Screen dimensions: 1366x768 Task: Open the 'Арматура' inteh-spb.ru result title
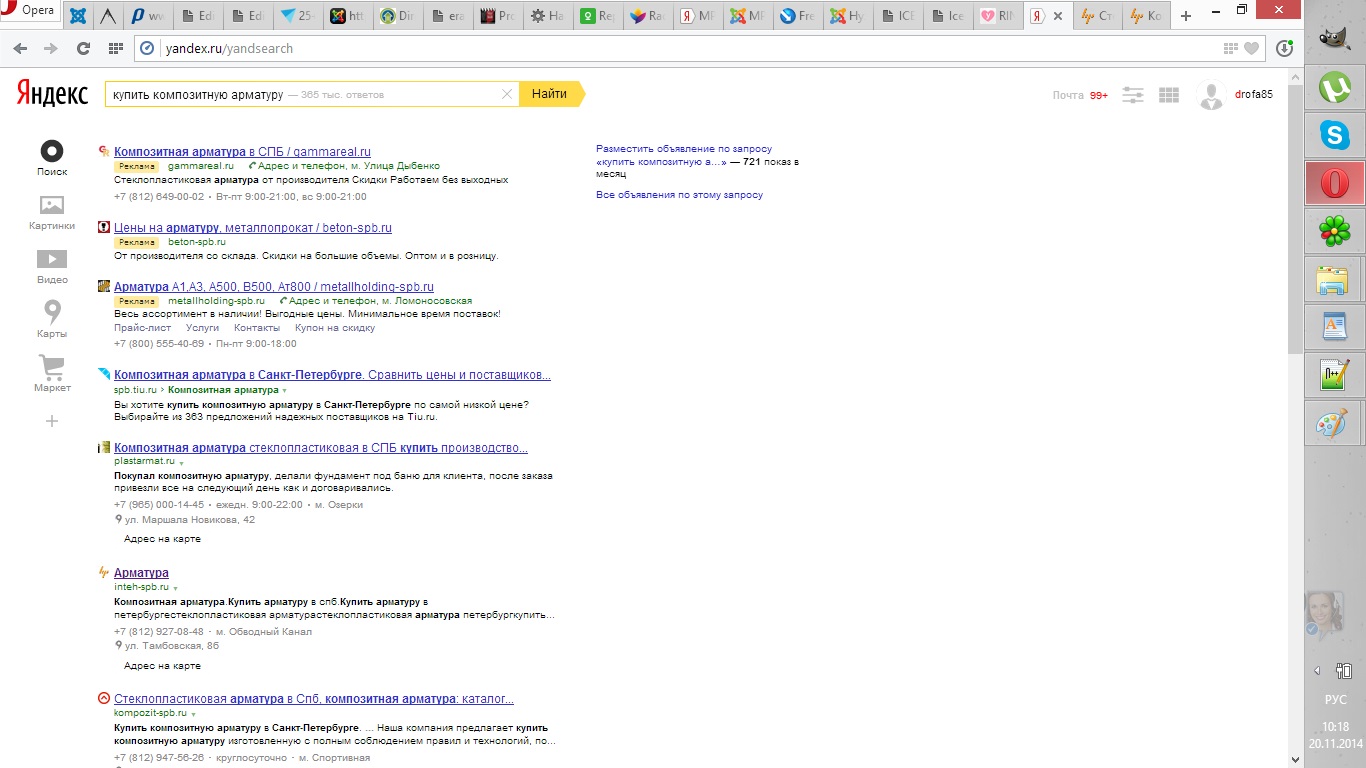click(141, 573)
